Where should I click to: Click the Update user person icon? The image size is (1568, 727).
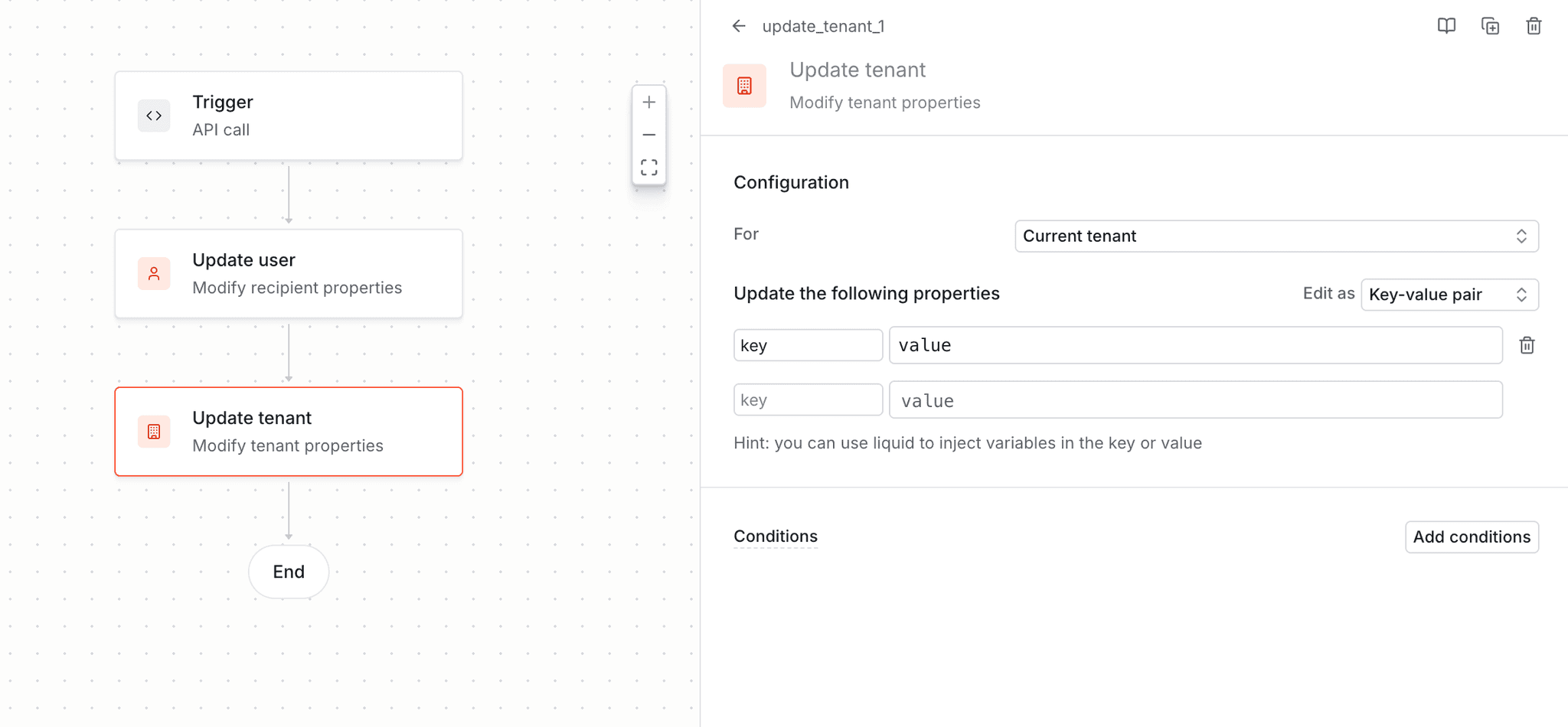click(154, 273)
